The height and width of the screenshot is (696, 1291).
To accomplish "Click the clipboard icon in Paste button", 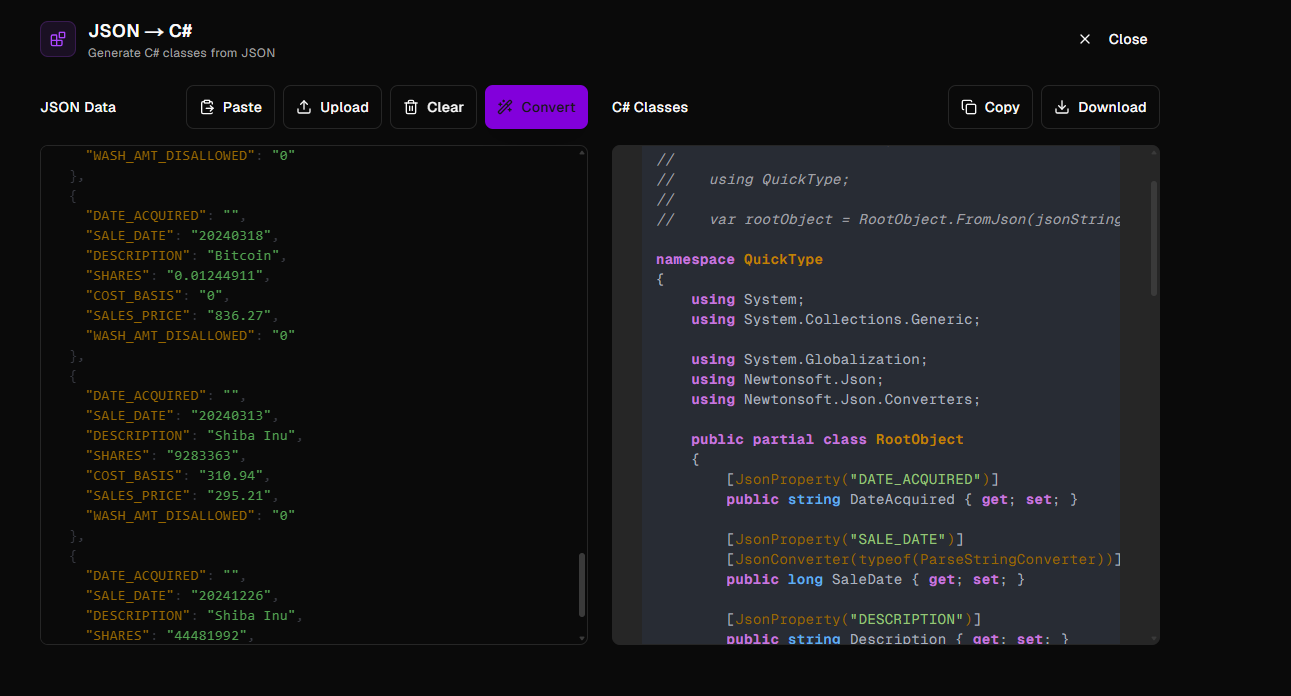I will [x=207, y=107].
